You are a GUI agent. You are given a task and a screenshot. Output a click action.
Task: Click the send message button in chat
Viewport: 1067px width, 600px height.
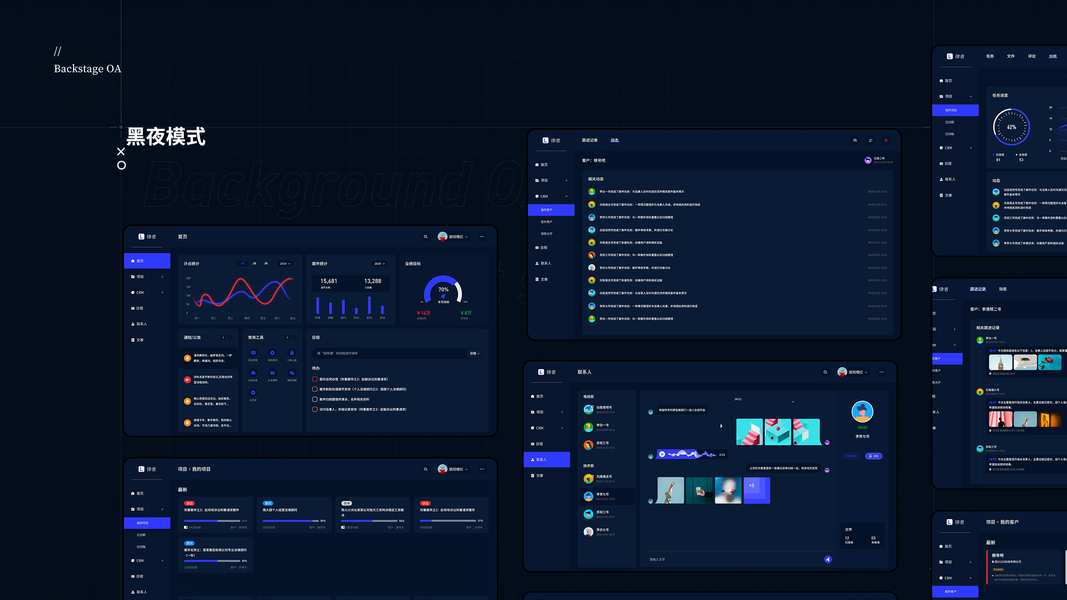click(828, 559)
